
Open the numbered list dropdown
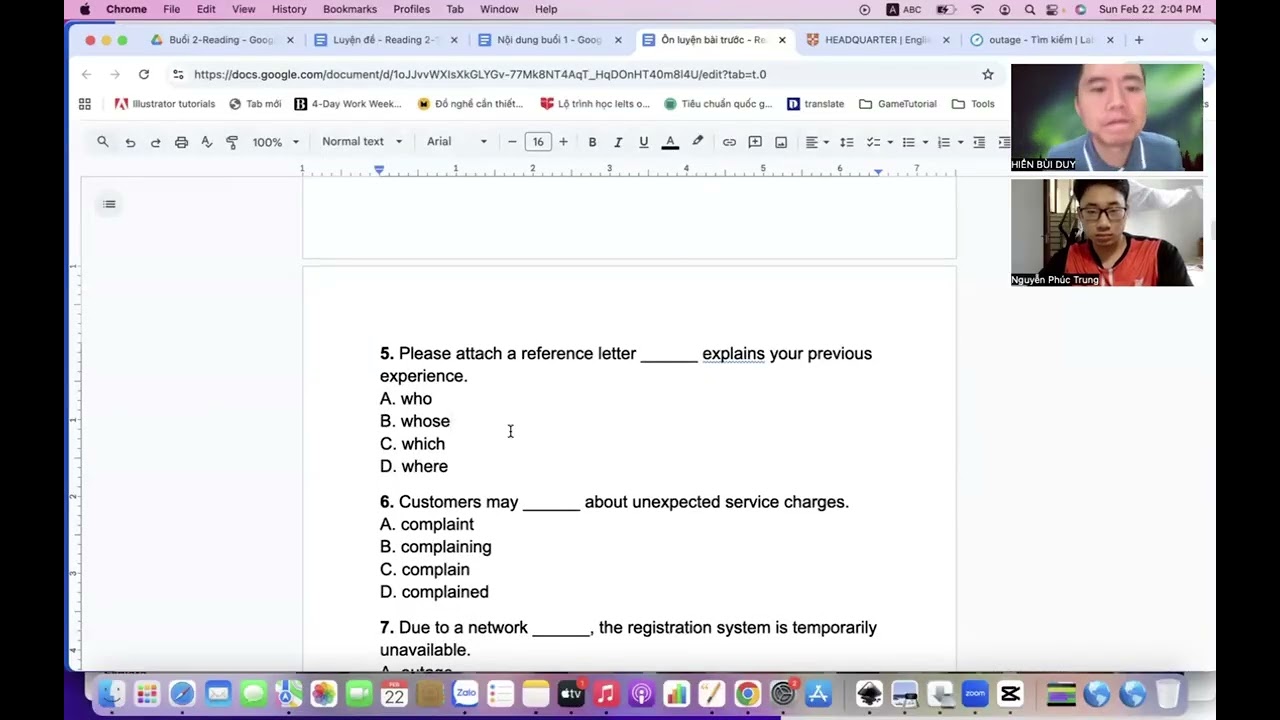(950, 142)
